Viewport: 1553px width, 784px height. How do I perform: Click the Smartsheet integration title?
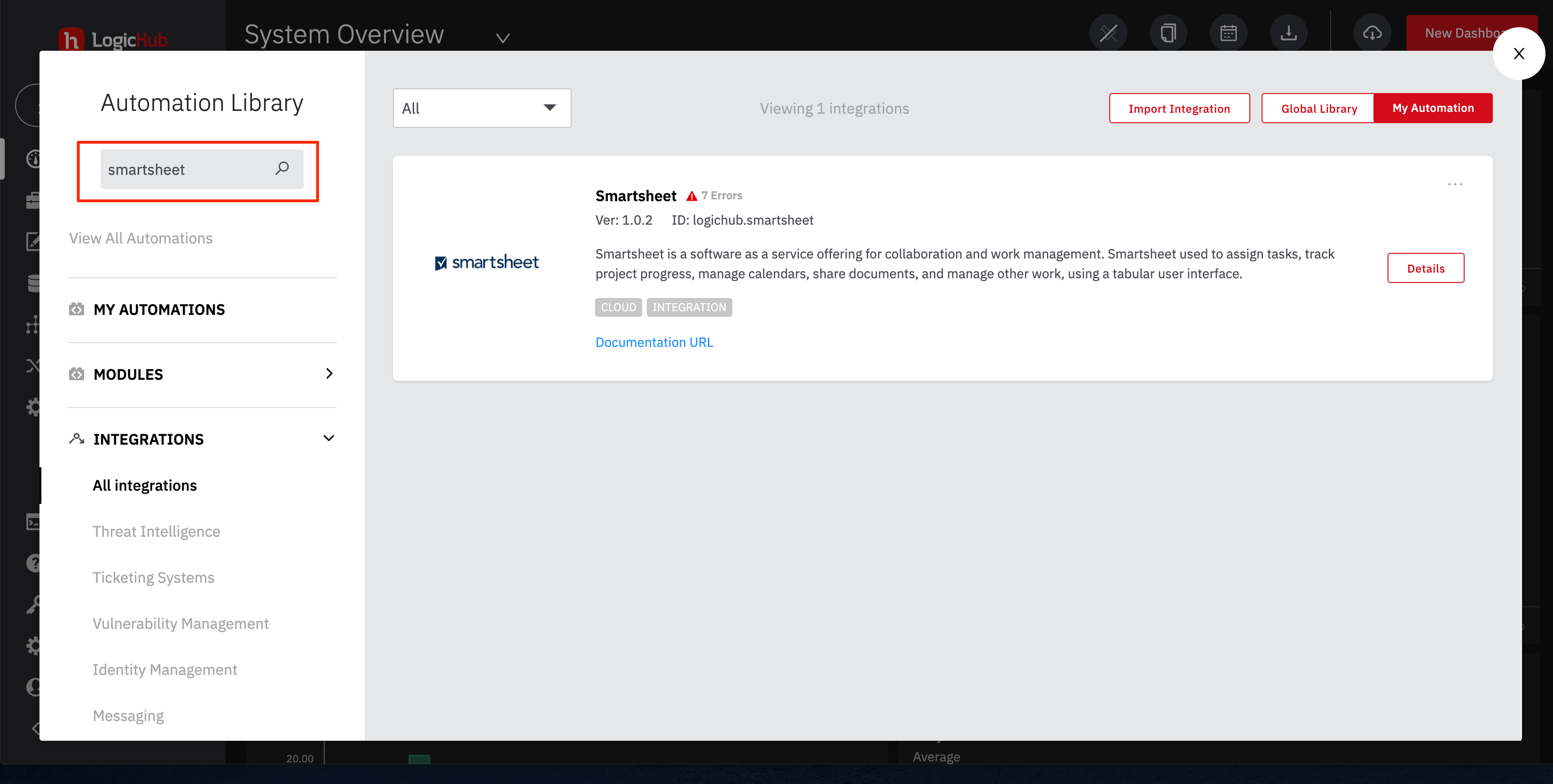point(635,196)
